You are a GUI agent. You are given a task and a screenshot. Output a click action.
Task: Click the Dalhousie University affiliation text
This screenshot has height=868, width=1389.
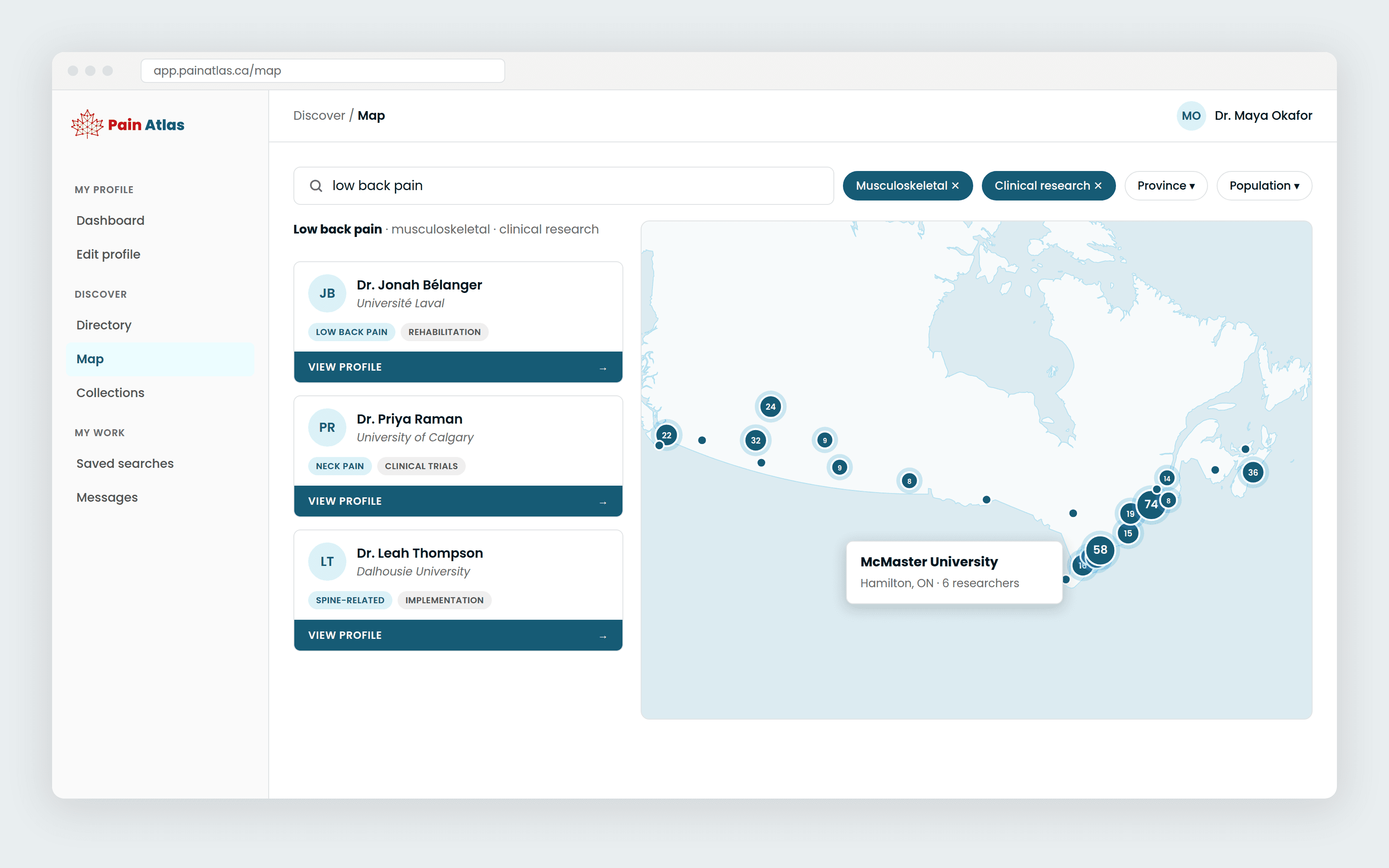click(x=413, y=571)
